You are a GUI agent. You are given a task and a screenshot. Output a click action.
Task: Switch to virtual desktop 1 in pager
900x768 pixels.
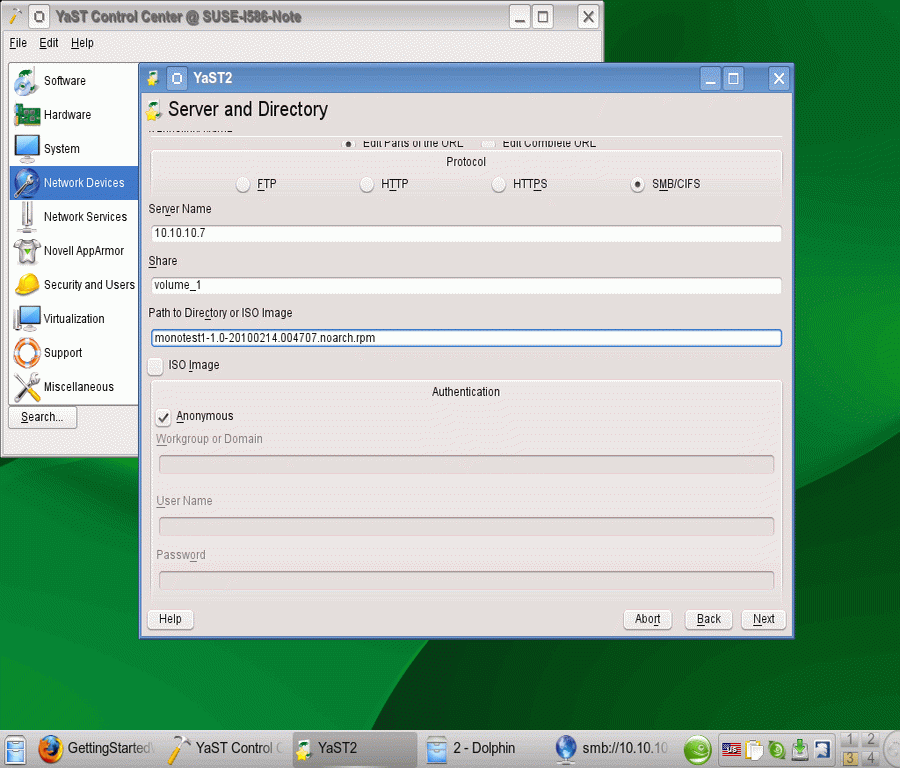850,739
